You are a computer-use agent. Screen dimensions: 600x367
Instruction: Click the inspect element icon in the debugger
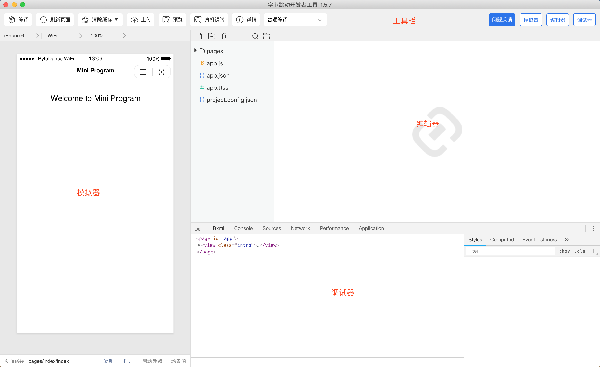coord(198,228)
